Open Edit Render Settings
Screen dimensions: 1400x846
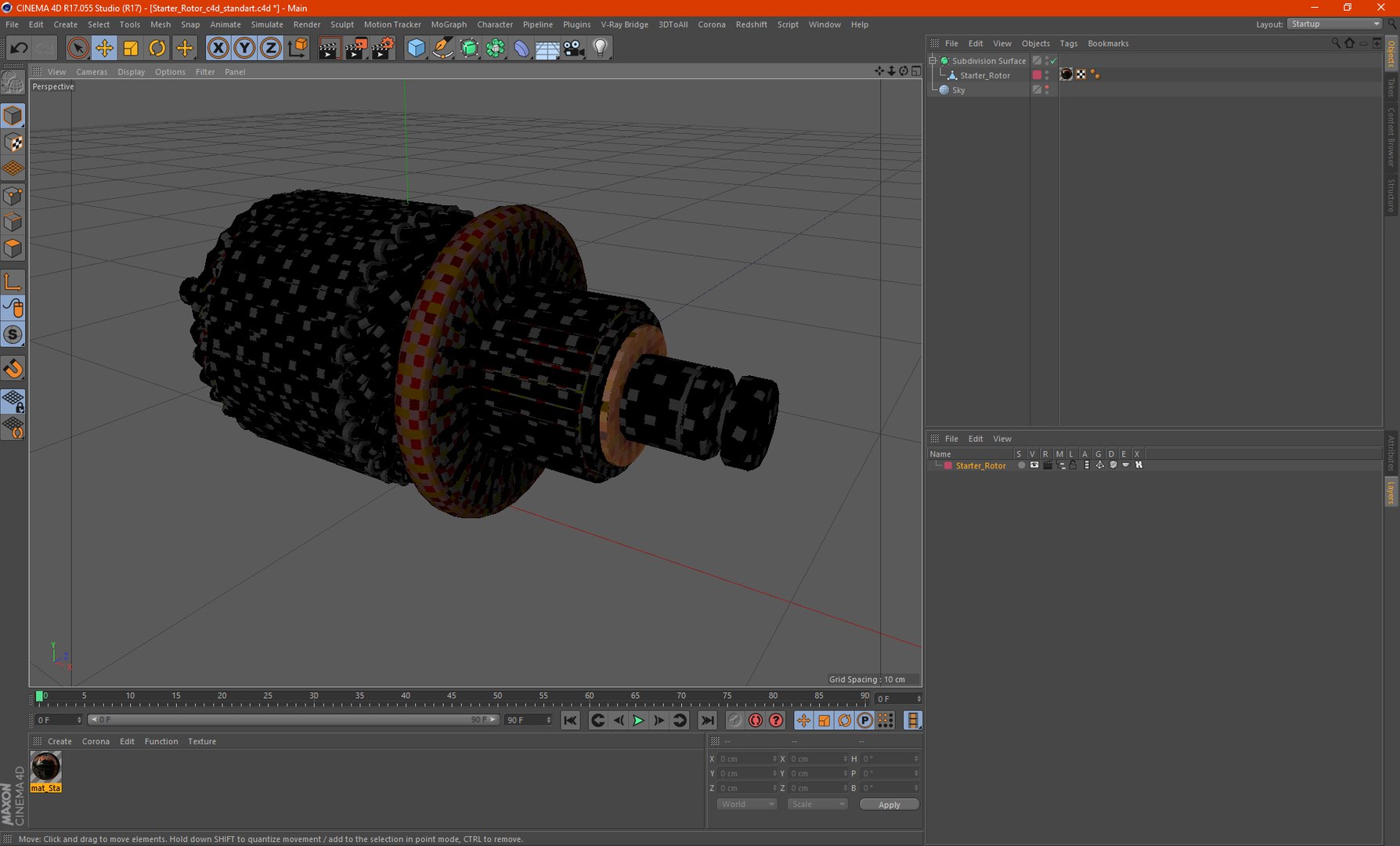tap(382, 48)
